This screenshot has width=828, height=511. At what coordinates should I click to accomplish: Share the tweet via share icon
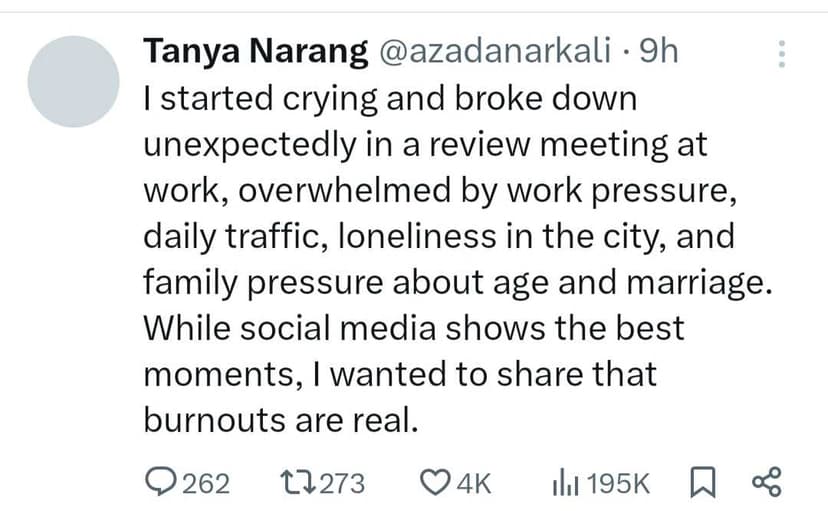pyautogui.click(x=764, y=483)
